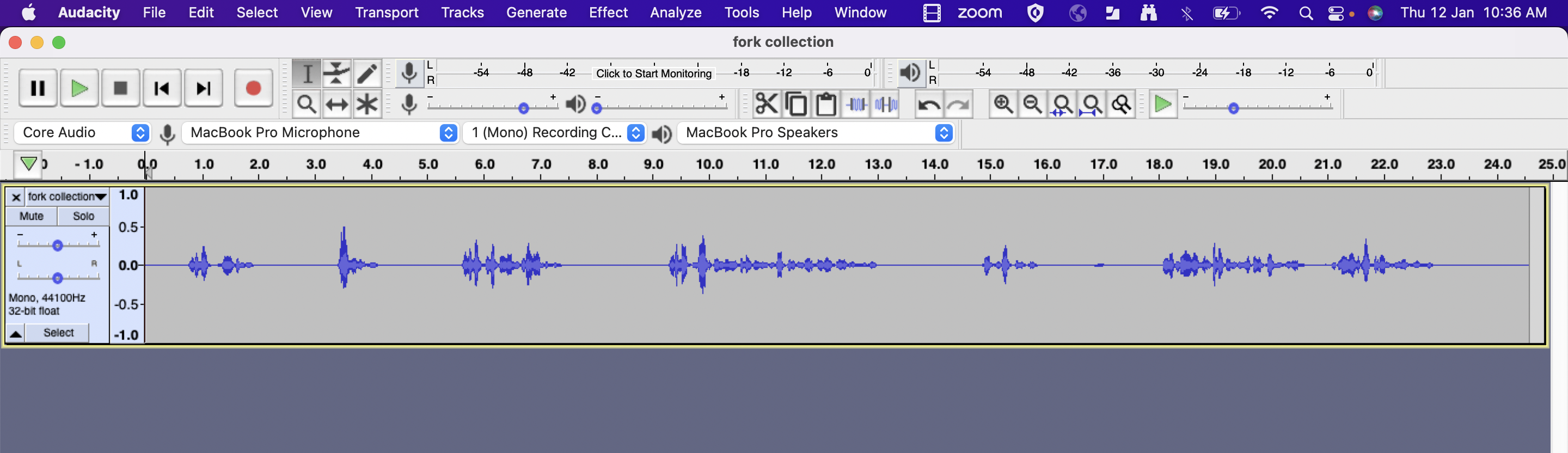Open the MacBook Pro Speakers output dropdown
This screenshot has width=1568, height=453.
pos(816,133)
